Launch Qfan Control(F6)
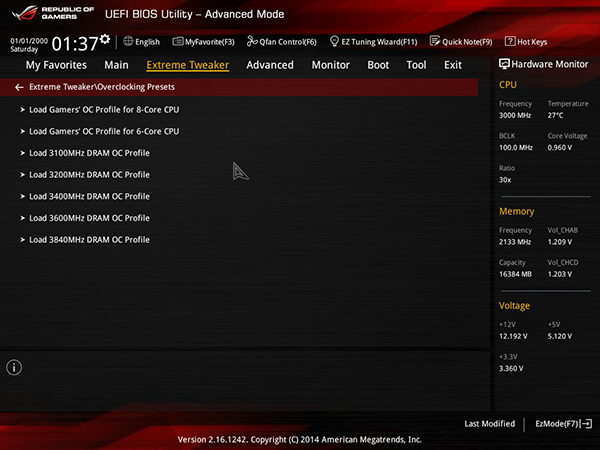Image resolution: width=600 pixels, height=450 pixels. (x=288, y=42)
